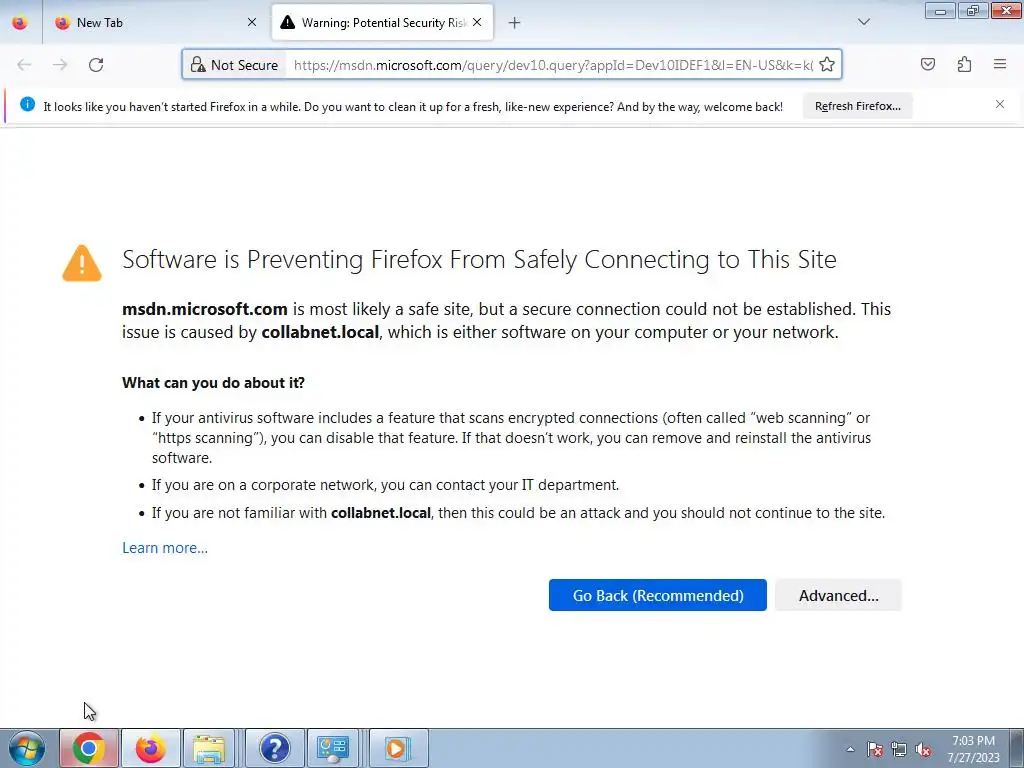The image size is (1024, 768).
Task: Open the Help question mark taskbar icon
Action: pos(274,748)
